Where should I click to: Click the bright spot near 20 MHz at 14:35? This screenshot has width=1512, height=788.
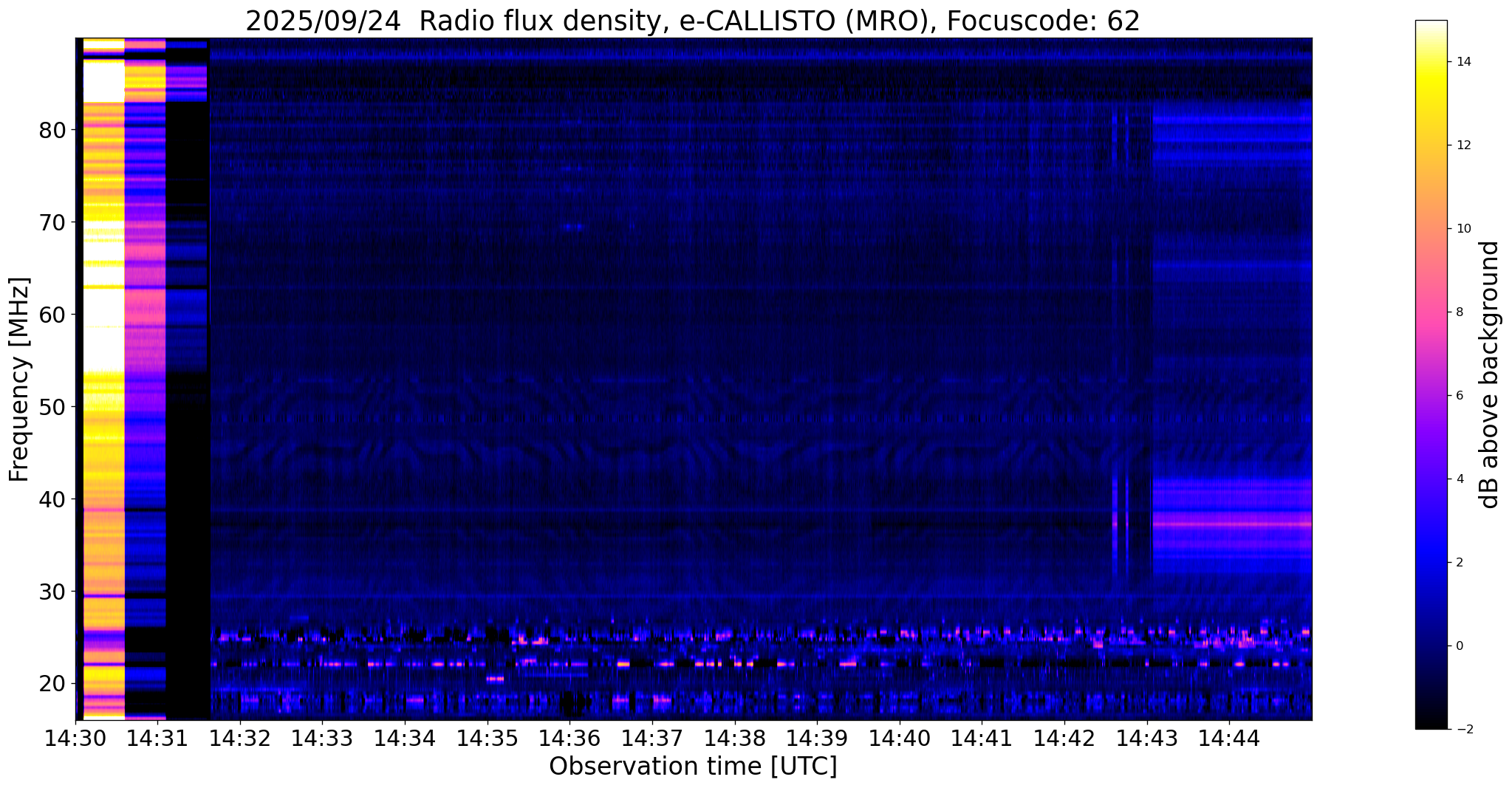point(495,679)
